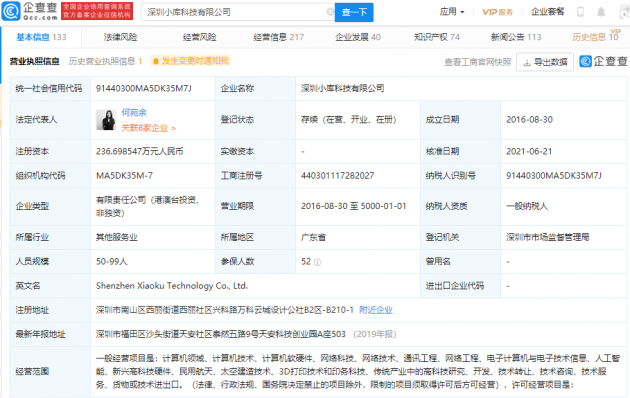
Task: Click the 查一下 search button
Action: coord(354,12)
